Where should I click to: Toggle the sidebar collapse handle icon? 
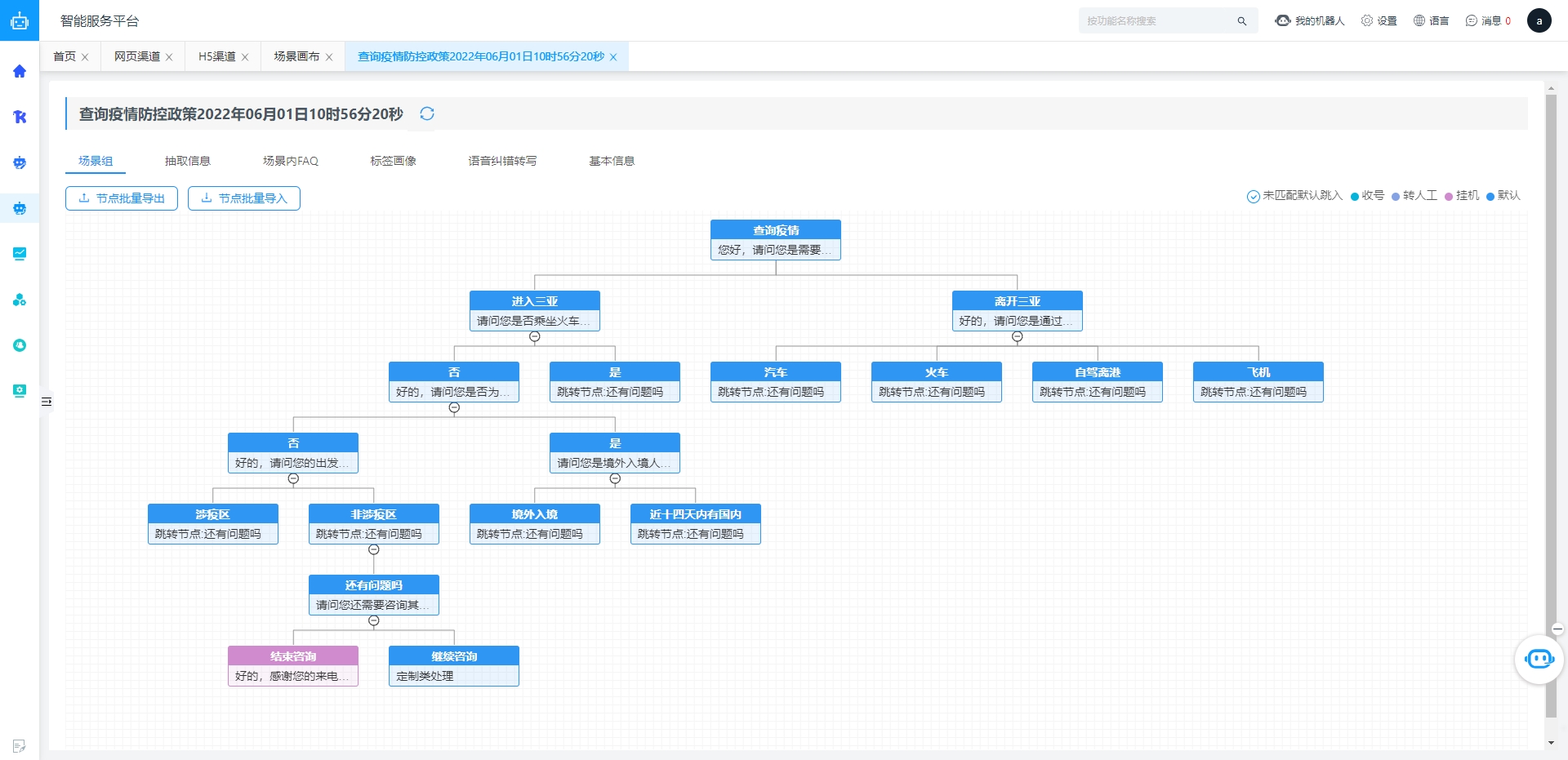pos(47,402)
